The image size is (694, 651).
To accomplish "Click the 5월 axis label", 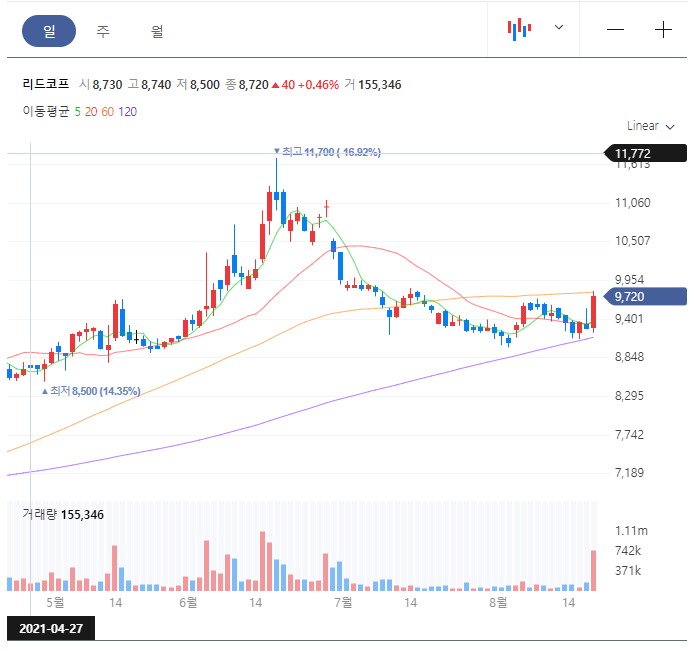I will [x=55, y=602].
